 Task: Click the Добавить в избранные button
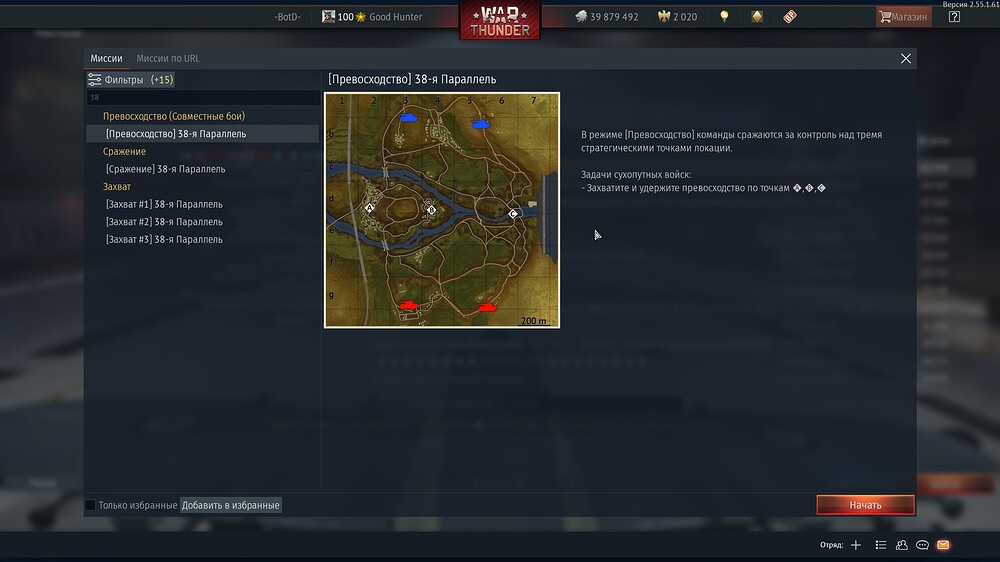(230, 505)
